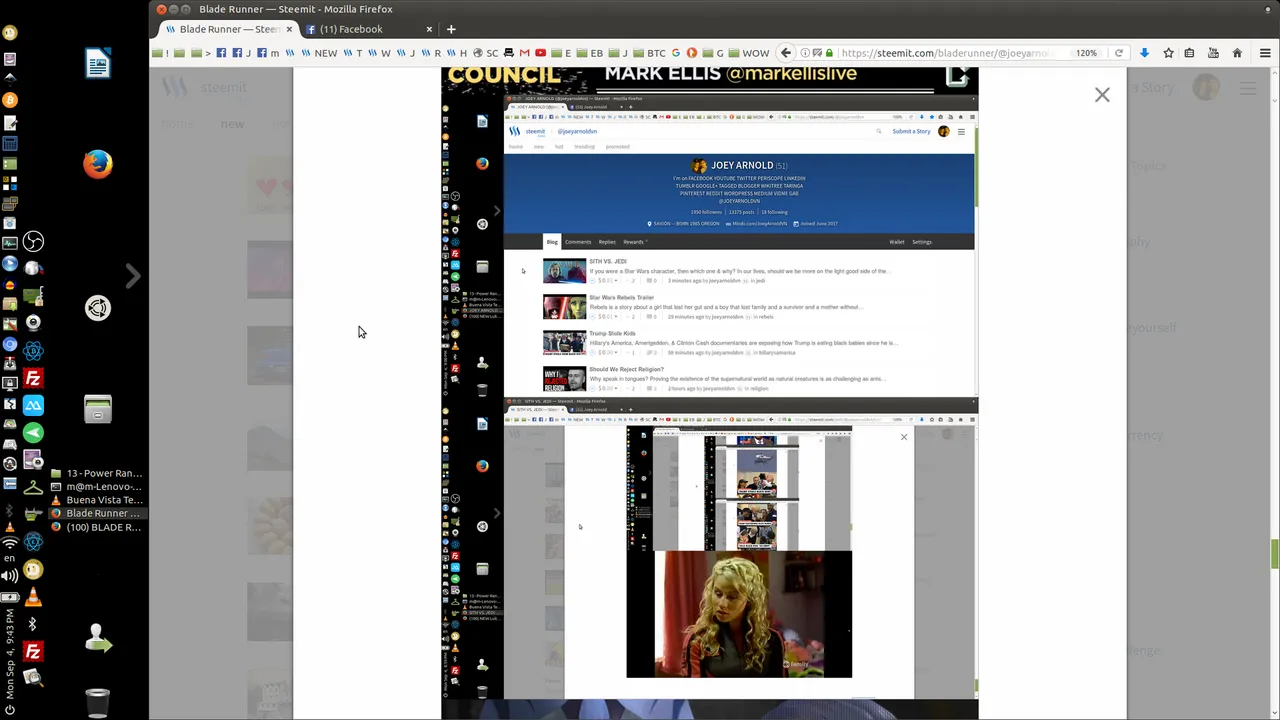Switch to the '13 - Power Ran...' window
The image size is (1280, 720).
(x=98, y=473)
